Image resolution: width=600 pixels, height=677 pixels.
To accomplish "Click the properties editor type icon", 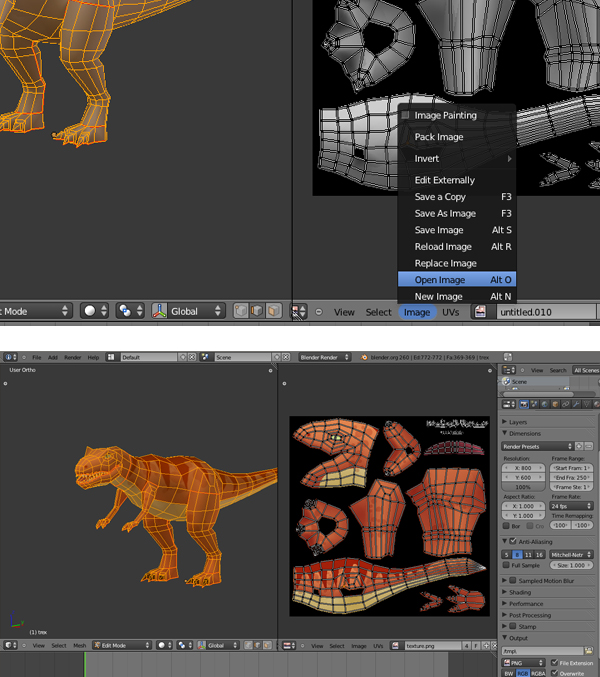I will [508, 405].
